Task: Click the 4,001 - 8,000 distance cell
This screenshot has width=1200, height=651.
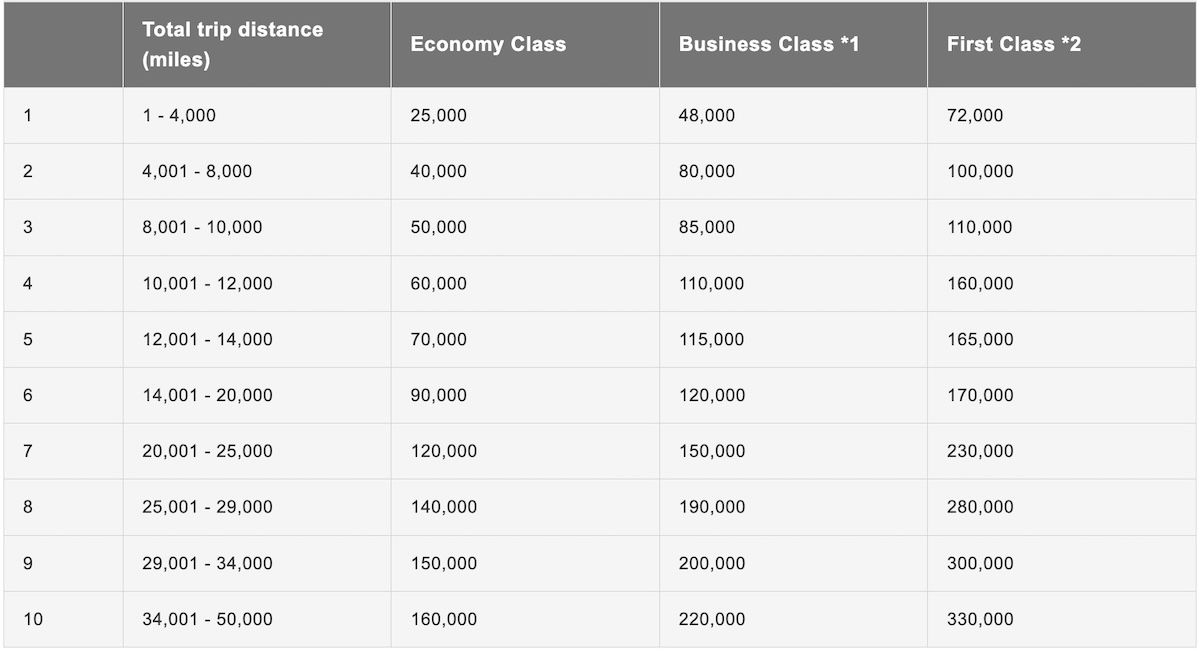Action: [197, 171]
